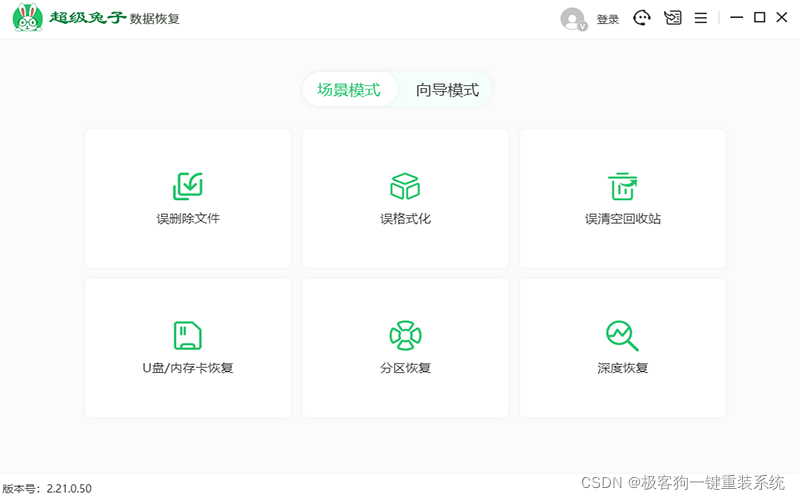Click the 分区恢复 lifebuoy icon
The image size is (800, 500).
point(405,336)
